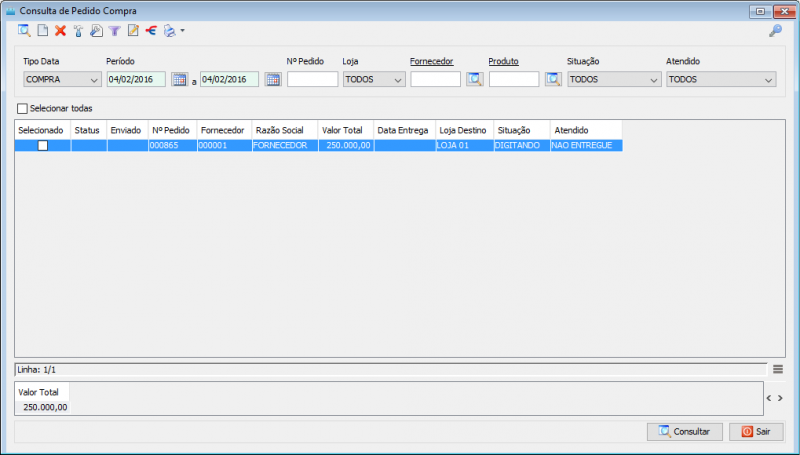This screenshot has width=800, height=455.
Task: Open the calendar for the period start date
Action: click(180, 80)
